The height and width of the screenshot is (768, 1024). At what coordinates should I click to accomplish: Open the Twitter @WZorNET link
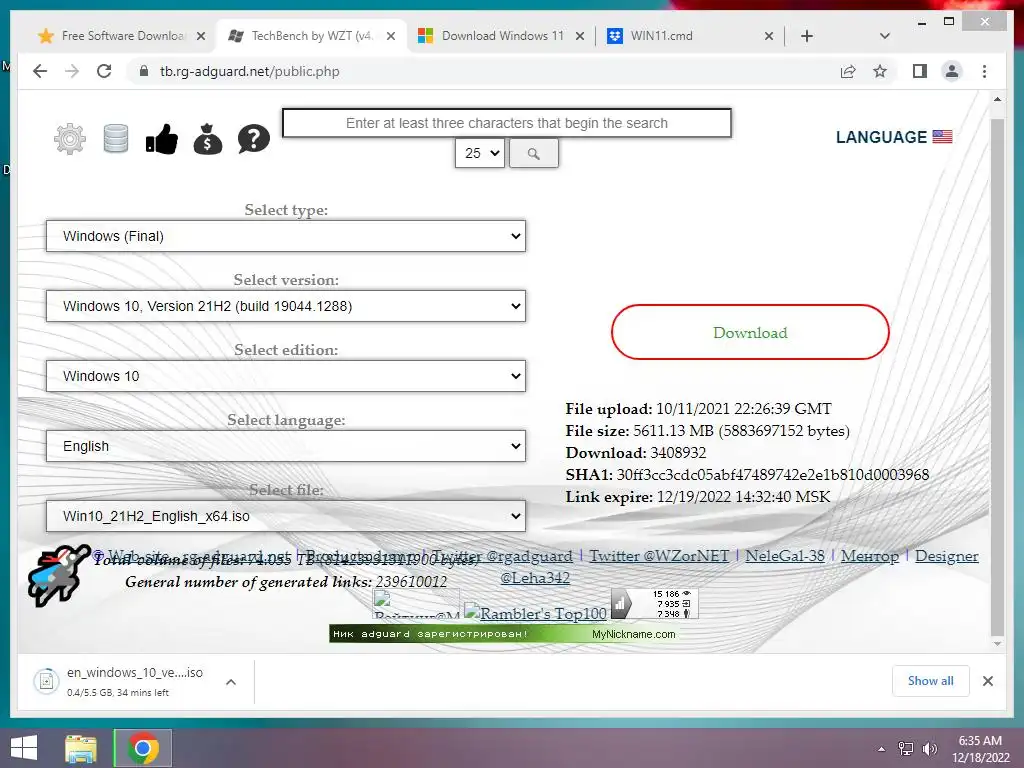point(659,556)
